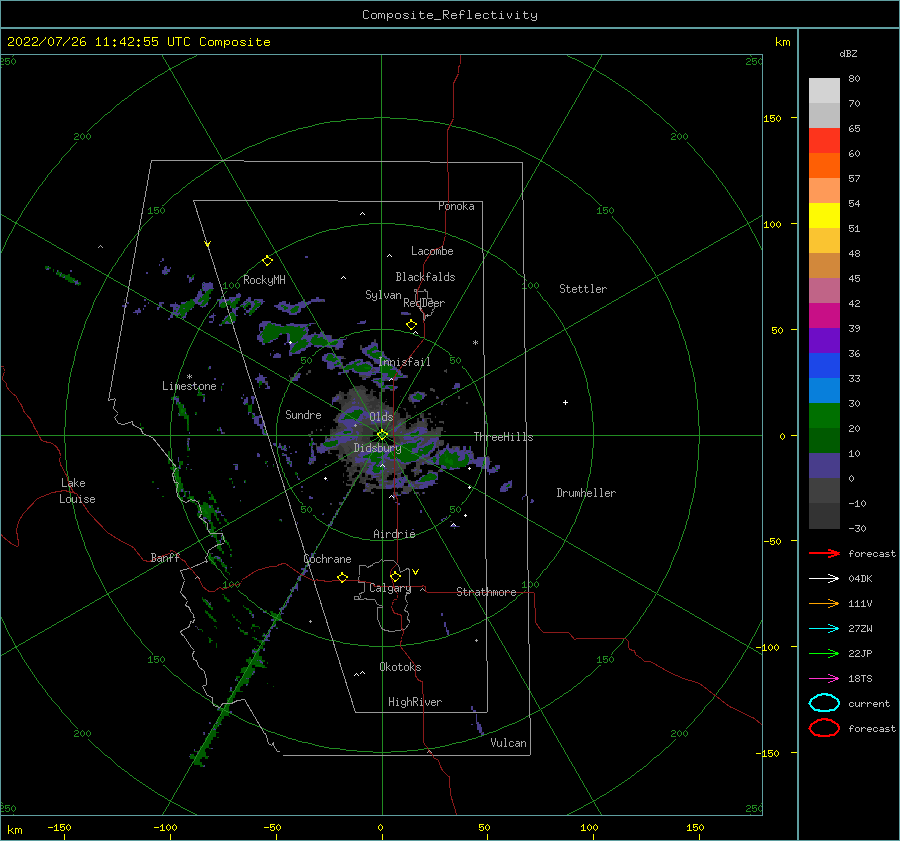Image resolution: width=900 pixels, height=841 pixels.
Task: Select the HighRiver label
Action: pos(415,702)
